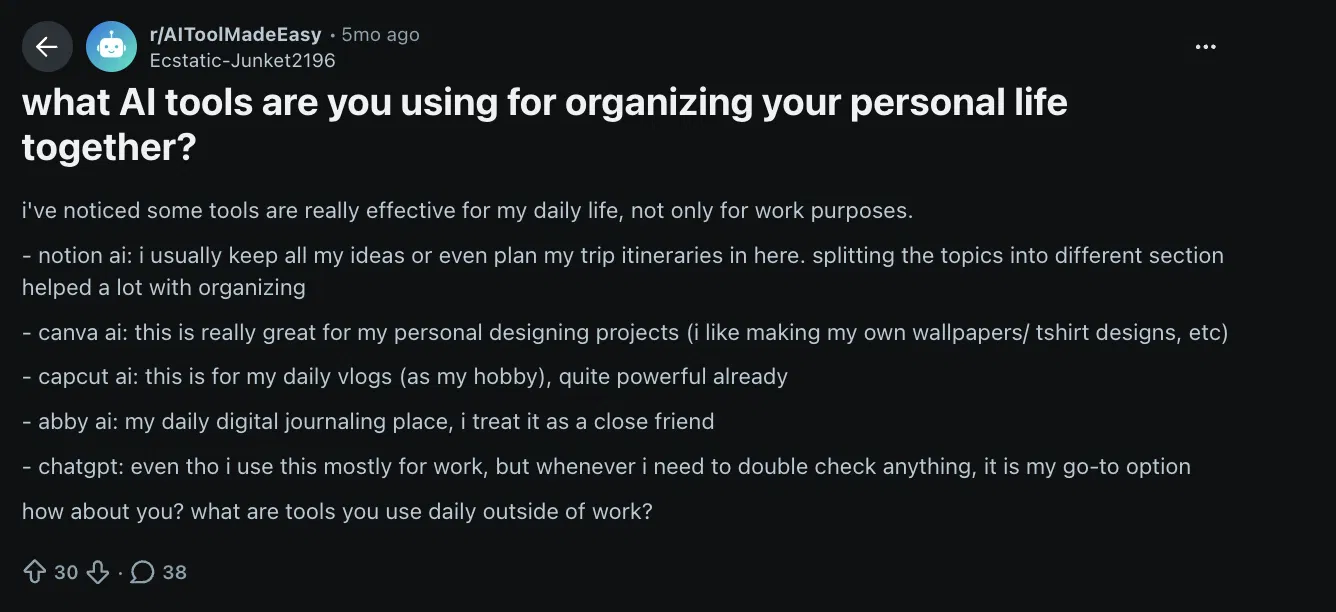1336x612 pixels.
Task: Click the '5mo ago' post timestamp
Action: tap(380, 34)
